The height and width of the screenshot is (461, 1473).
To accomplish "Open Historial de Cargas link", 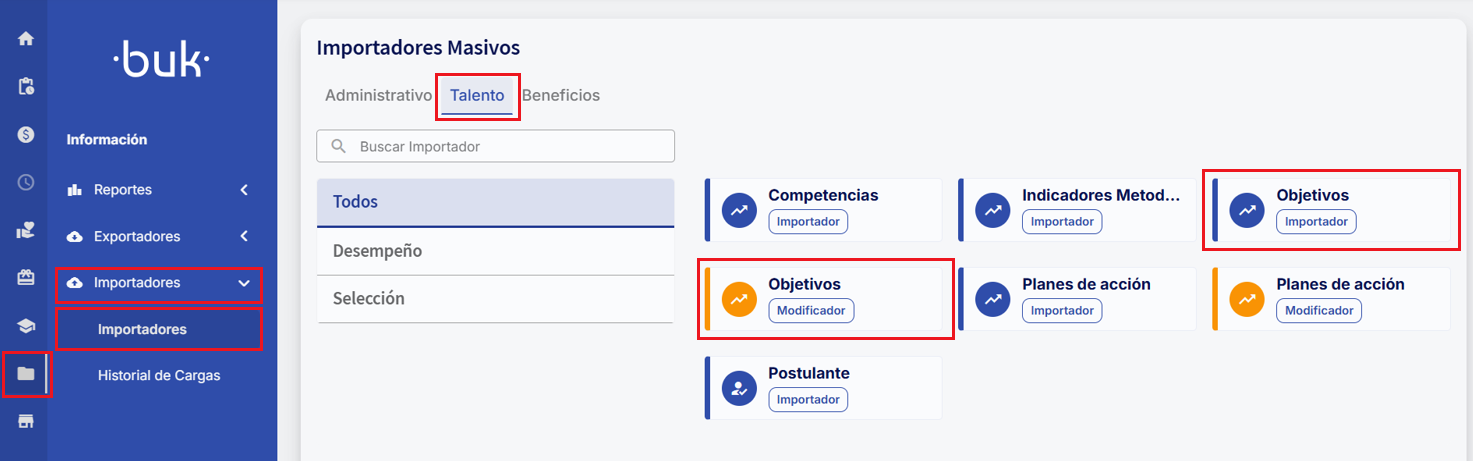I will pyautogui.click(x=159, y=376).
